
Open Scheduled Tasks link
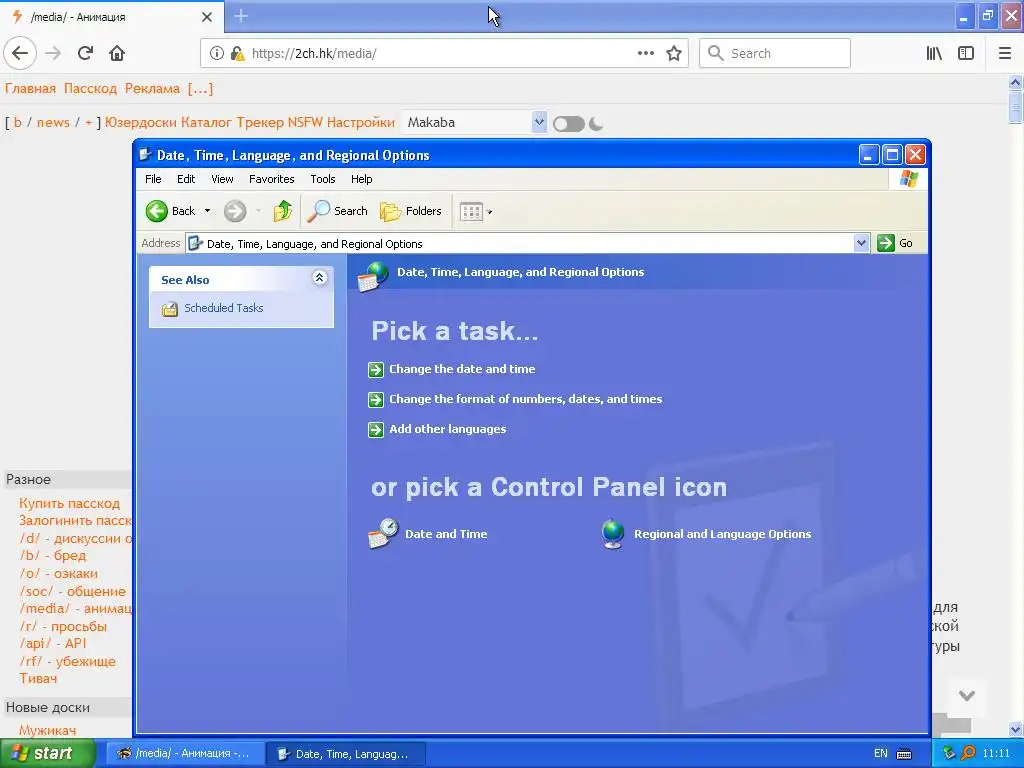[223, 308]
